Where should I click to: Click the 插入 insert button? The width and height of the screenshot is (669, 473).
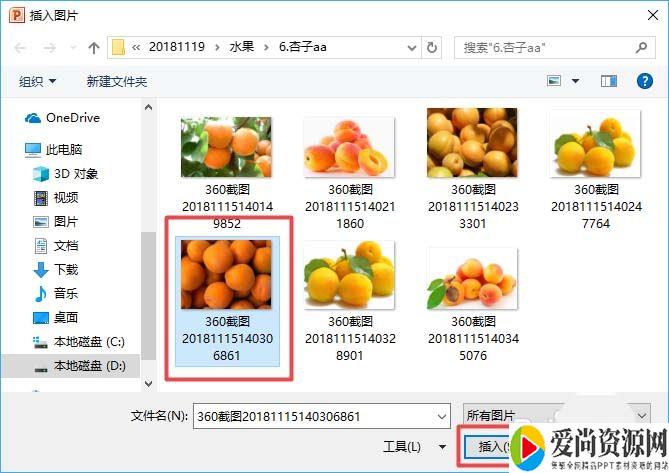[x=490, y=446]
